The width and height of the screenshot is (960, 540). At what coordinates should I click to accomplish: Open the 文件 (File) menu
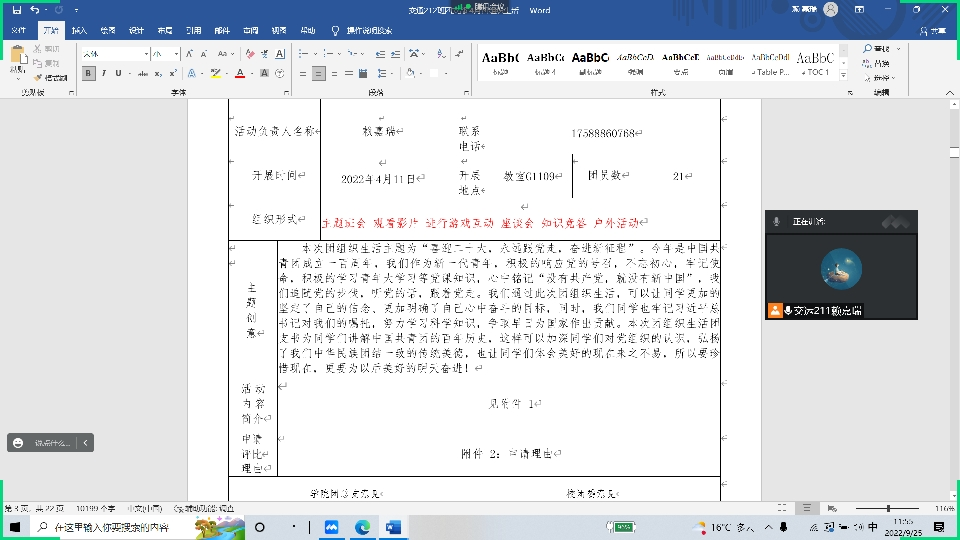[x=19, y=31]
